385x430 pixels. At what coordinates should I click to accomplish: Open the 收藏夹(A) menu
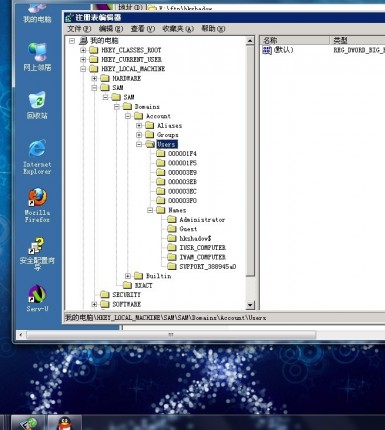pos(178,29)
